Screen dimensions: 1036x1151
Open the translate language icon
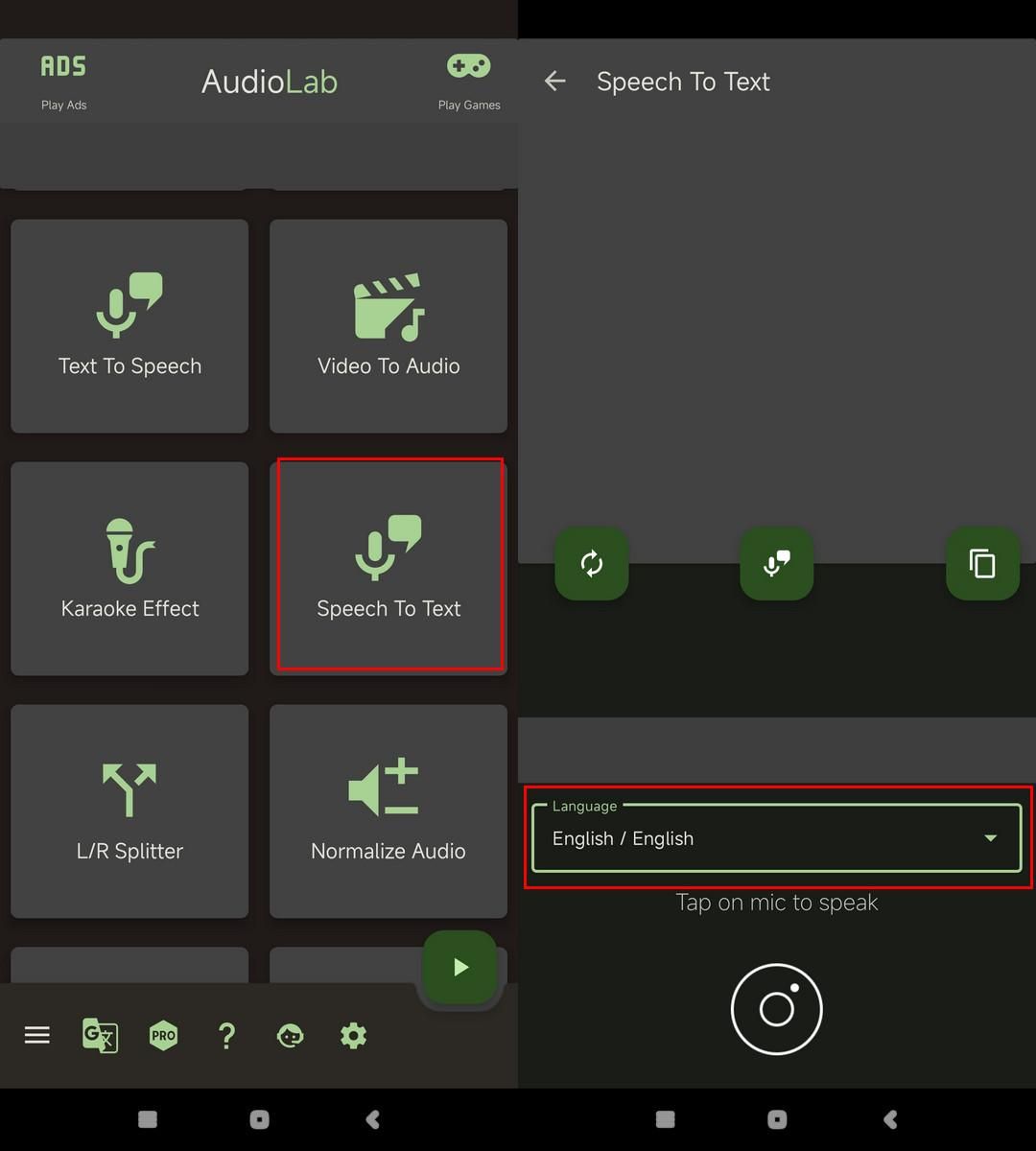pyautogui.click(x=100, y=1036)
